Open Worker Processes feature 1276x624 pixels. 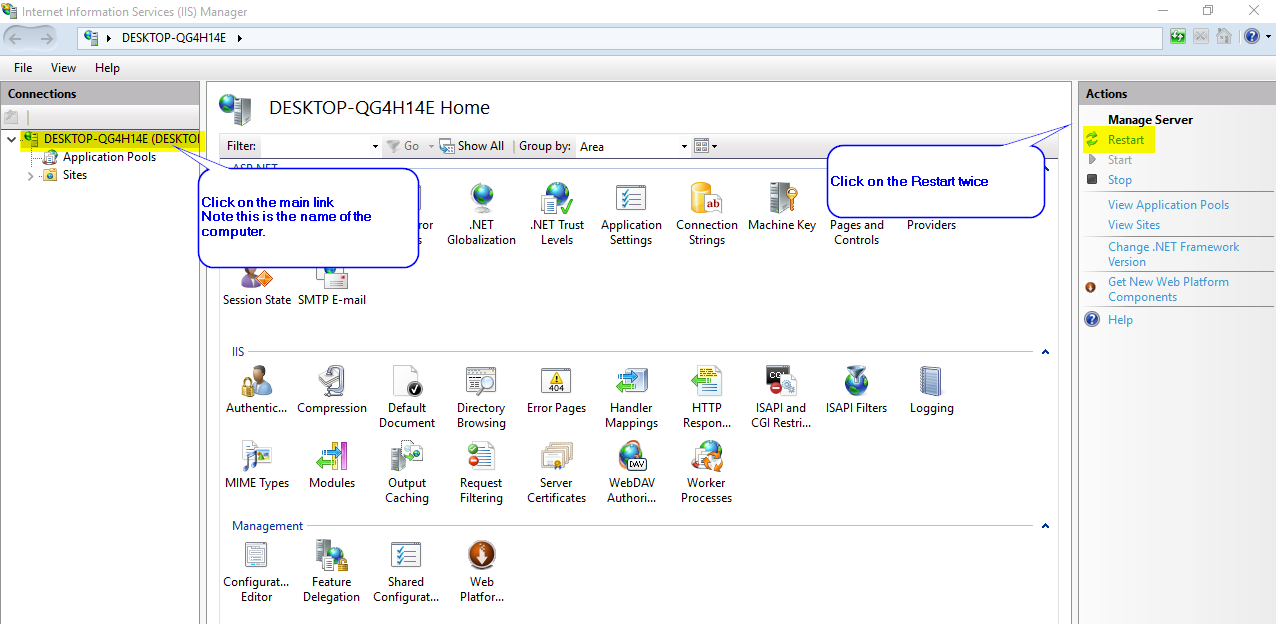[706, 472]
